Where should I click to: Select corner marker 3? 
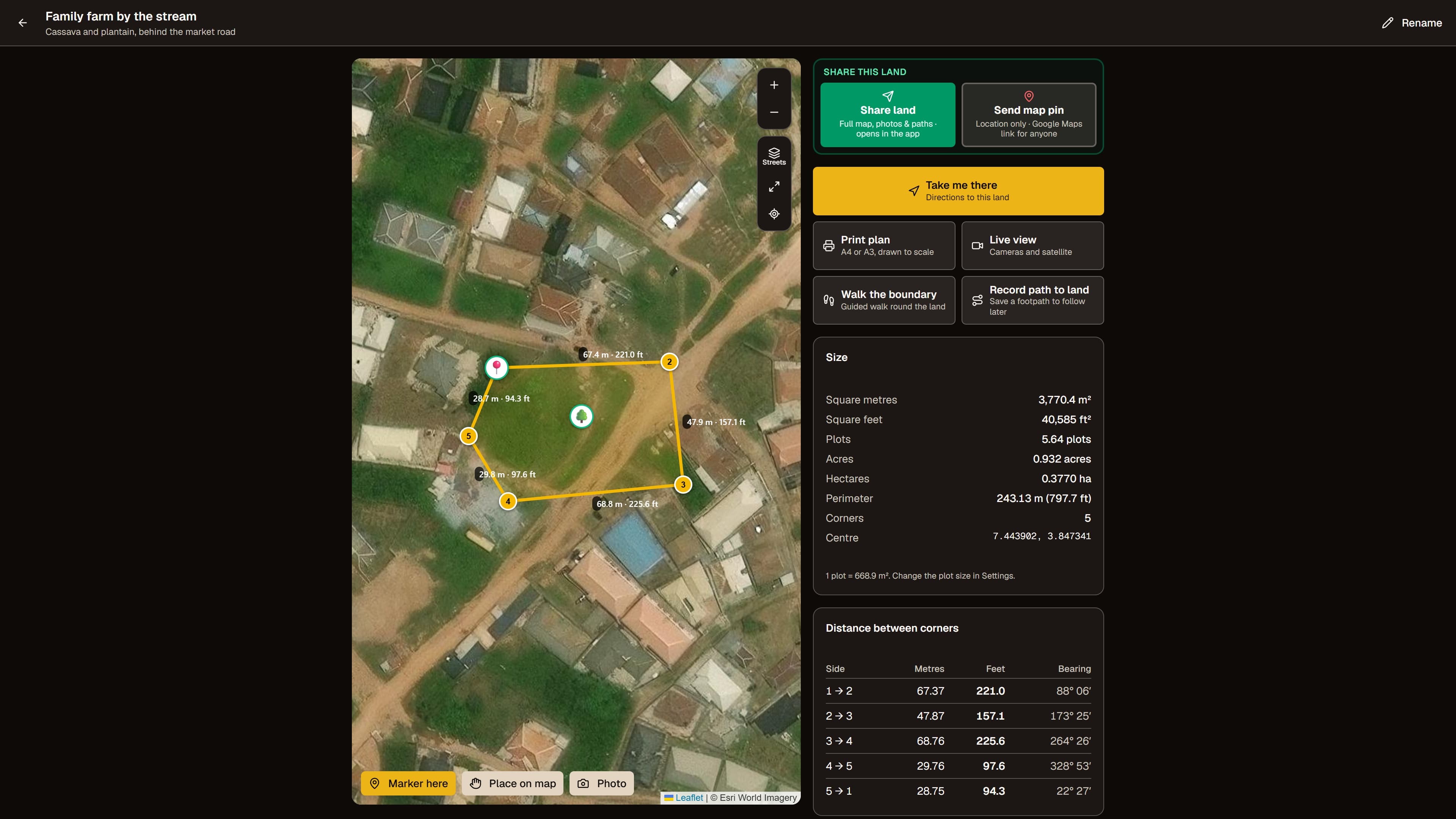click(683, 485)
